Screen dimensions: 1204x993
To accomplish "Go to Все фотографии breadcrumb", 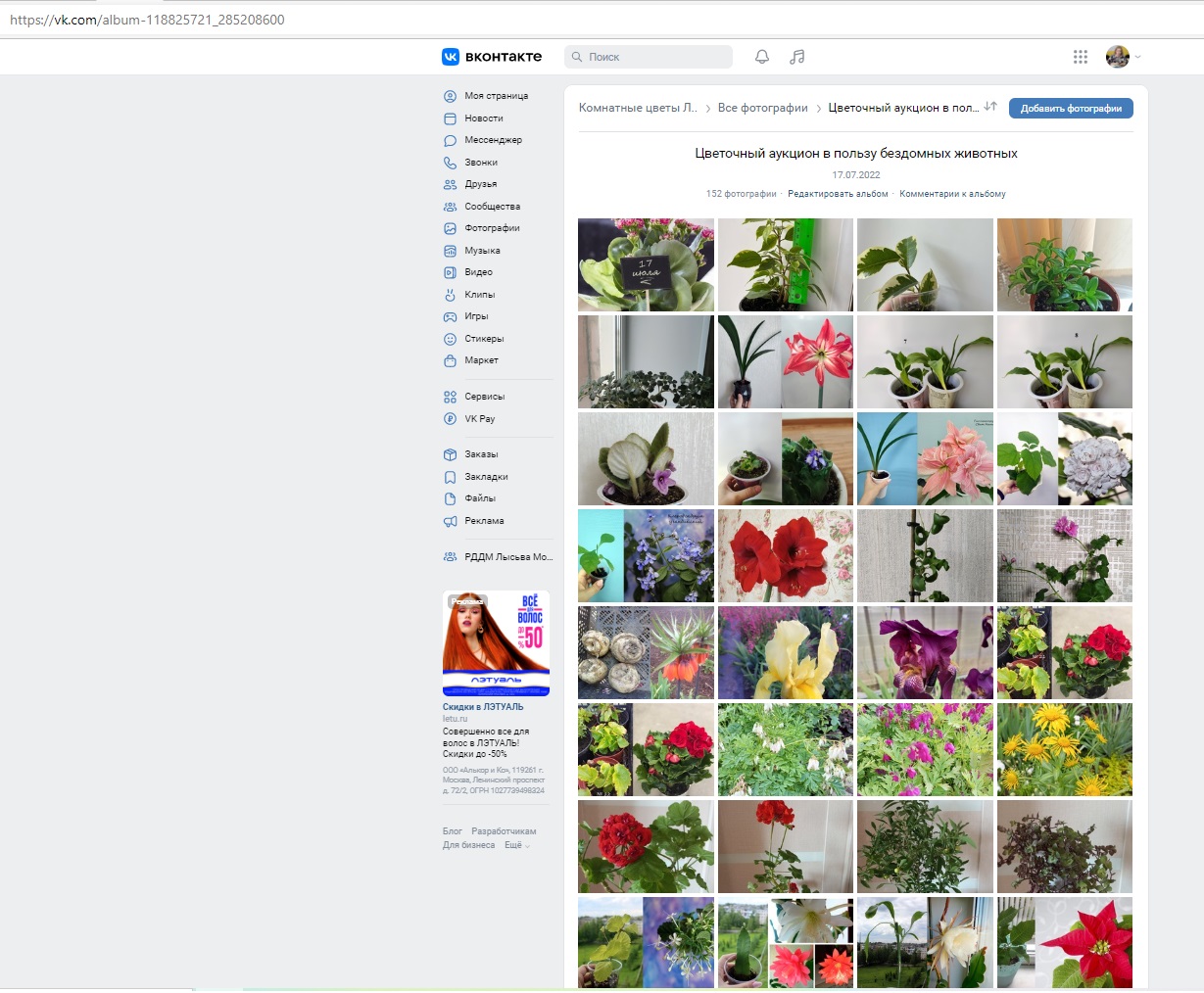I will tap(763, 108).
